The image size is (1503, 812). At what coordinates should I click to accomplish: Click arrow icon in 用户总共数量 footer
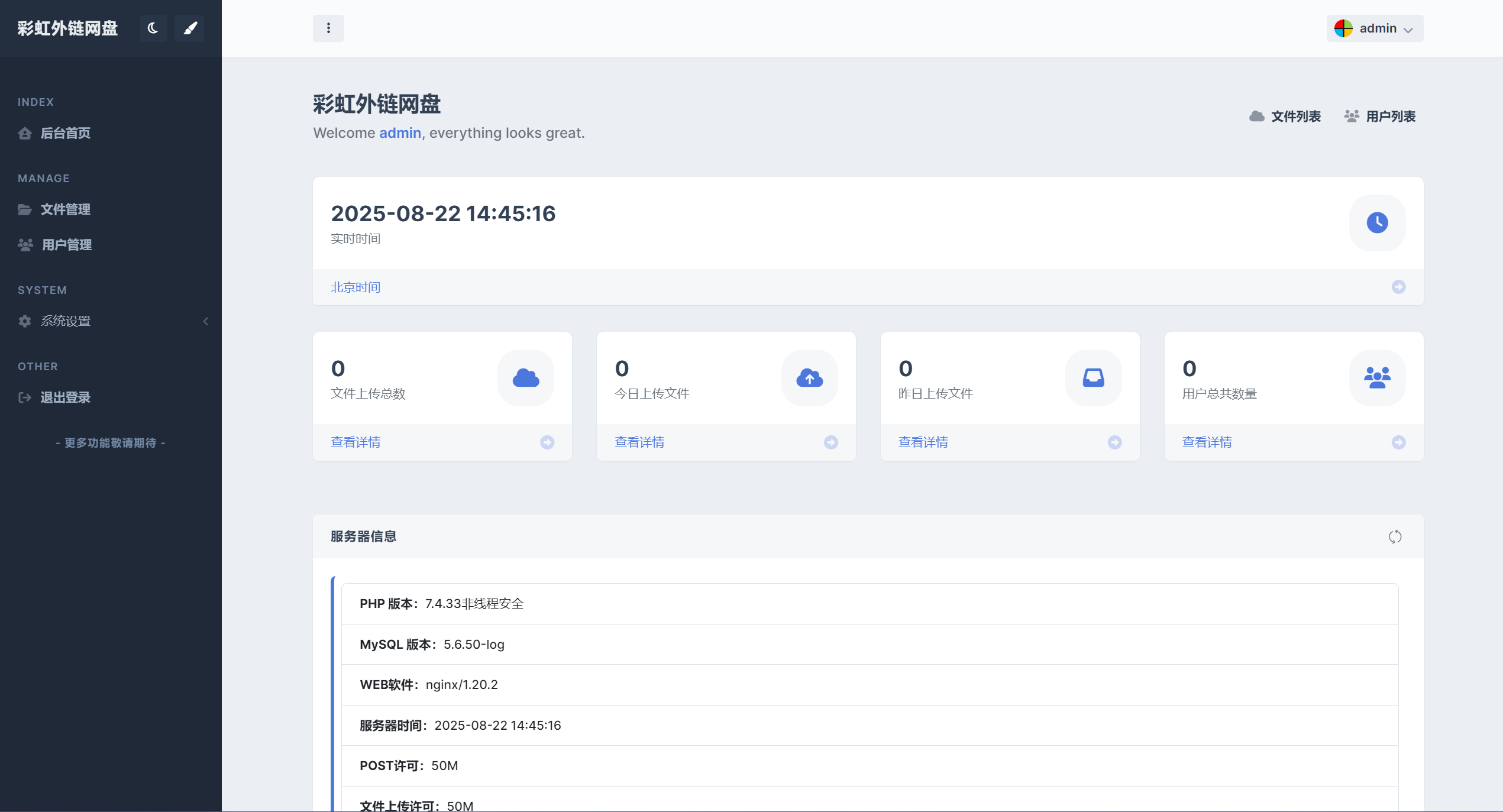click(x=1398, y=442)
